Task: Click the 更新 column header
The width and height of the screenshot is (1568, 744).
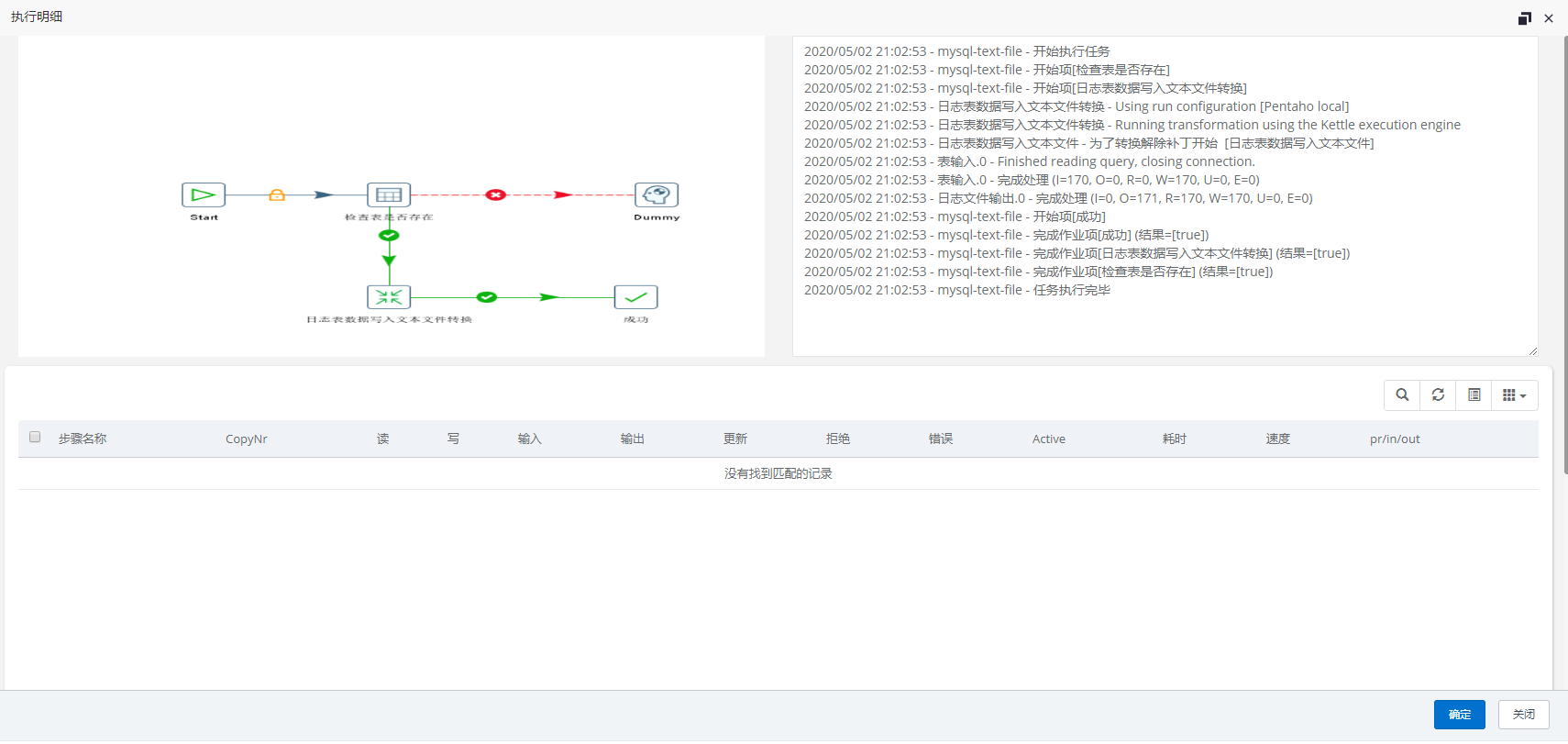Action: 734,439
